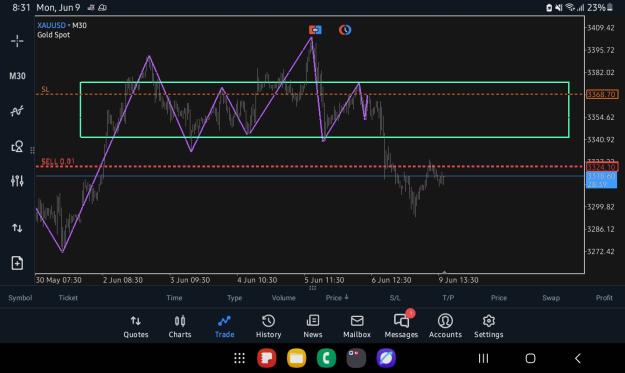Image resolution: width=625 pixels, height=373 pixels.
Task: Open the Settings tab
Action: [x=489, y=326]
